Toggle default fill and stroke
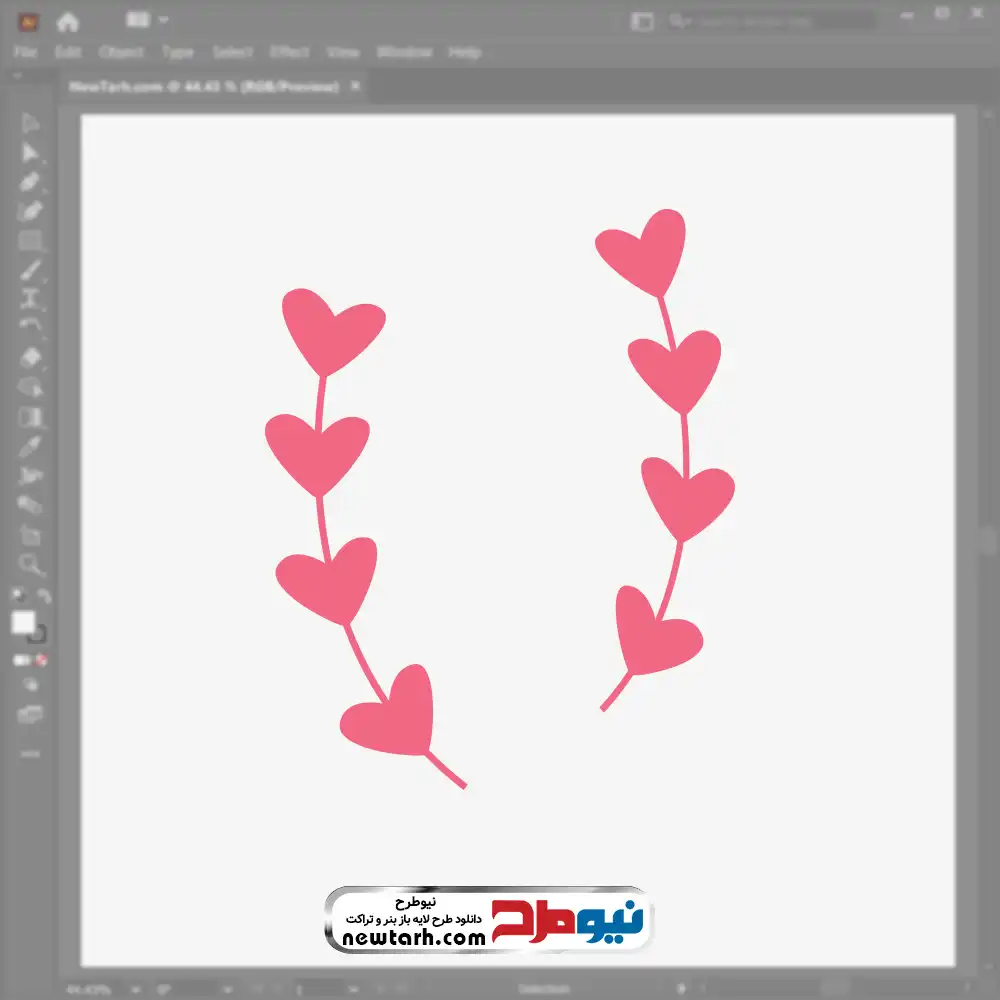Image resolution: width=1000 pixels, height=1000 pixels. click(17, 596)
